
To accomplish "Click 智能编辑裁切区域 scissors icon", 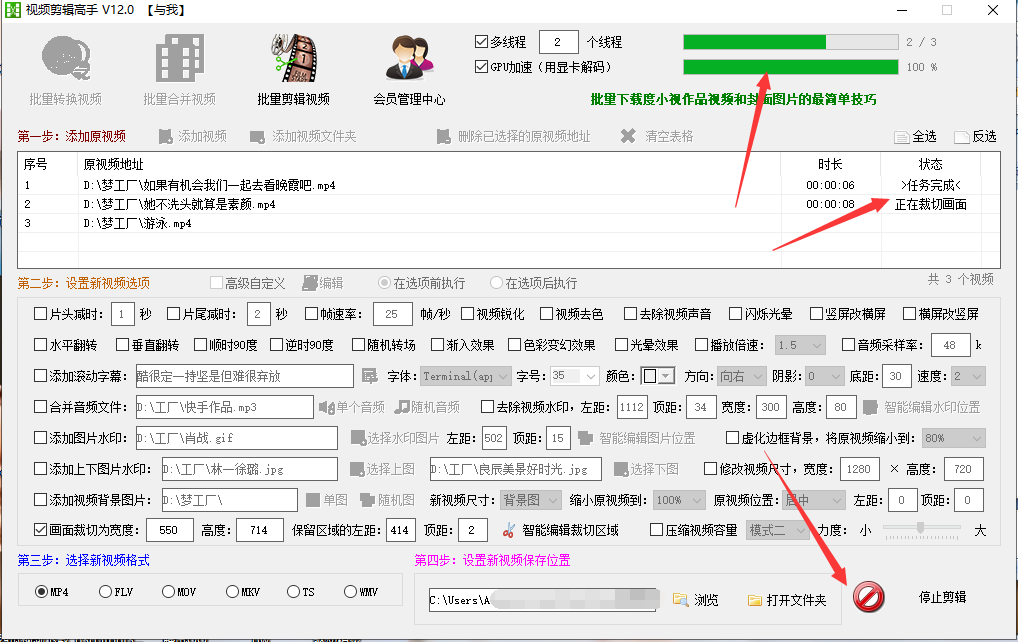I will coord(508,530).
